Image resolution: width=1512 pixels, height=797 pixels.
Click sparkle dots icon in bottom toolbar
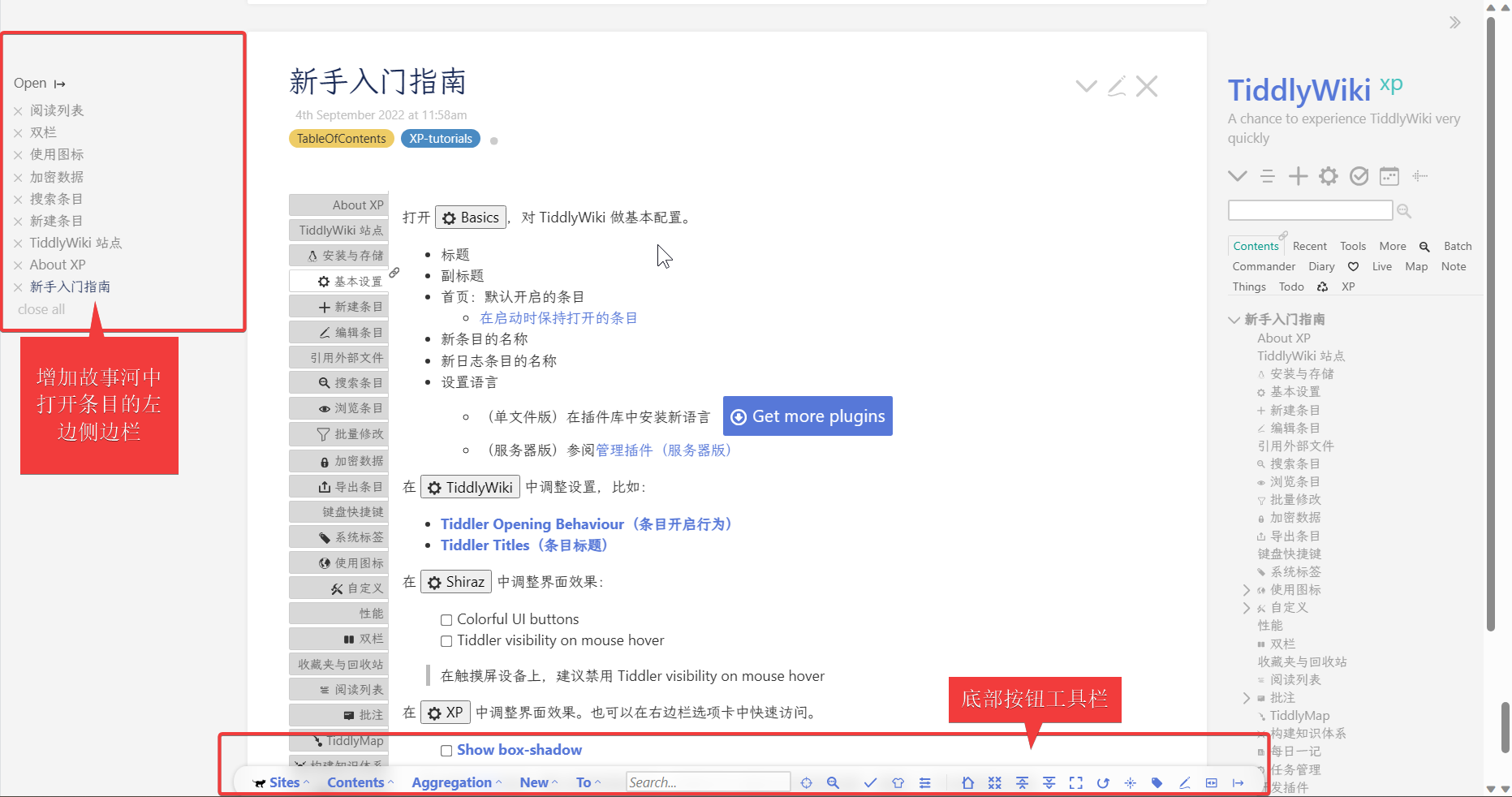pos(1130,782)
